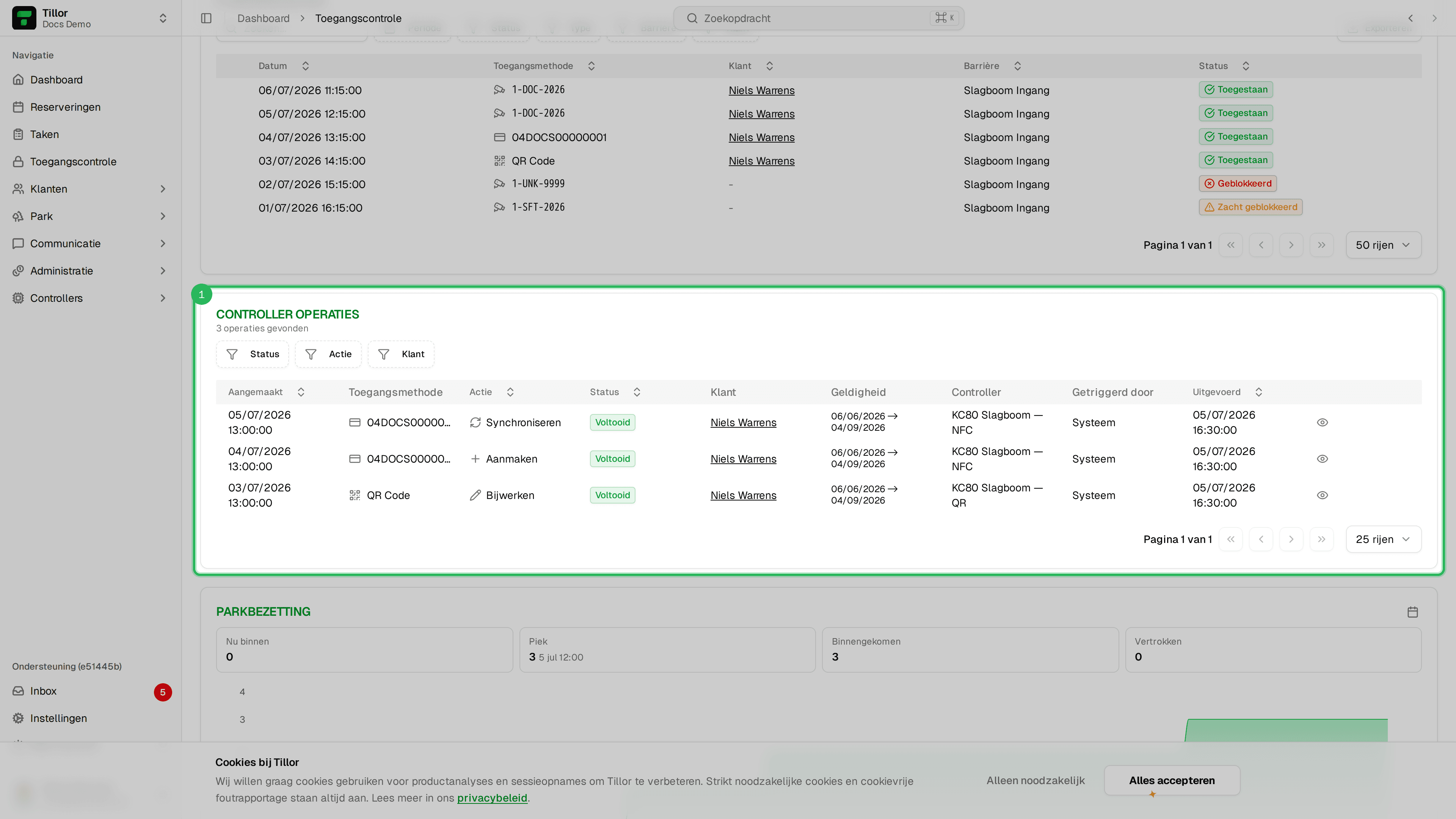This screenshot has height=819, width=1456.
Task: Click the red Inbox badge showing 5
Action: click(163, 692)
